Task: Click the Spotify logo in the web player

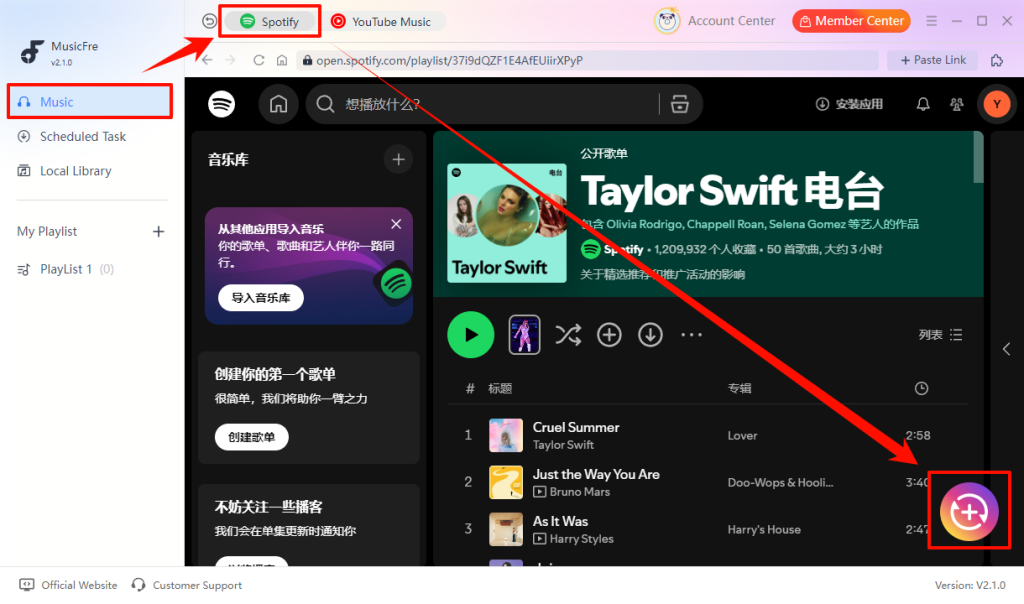Action: click(221, 104)
